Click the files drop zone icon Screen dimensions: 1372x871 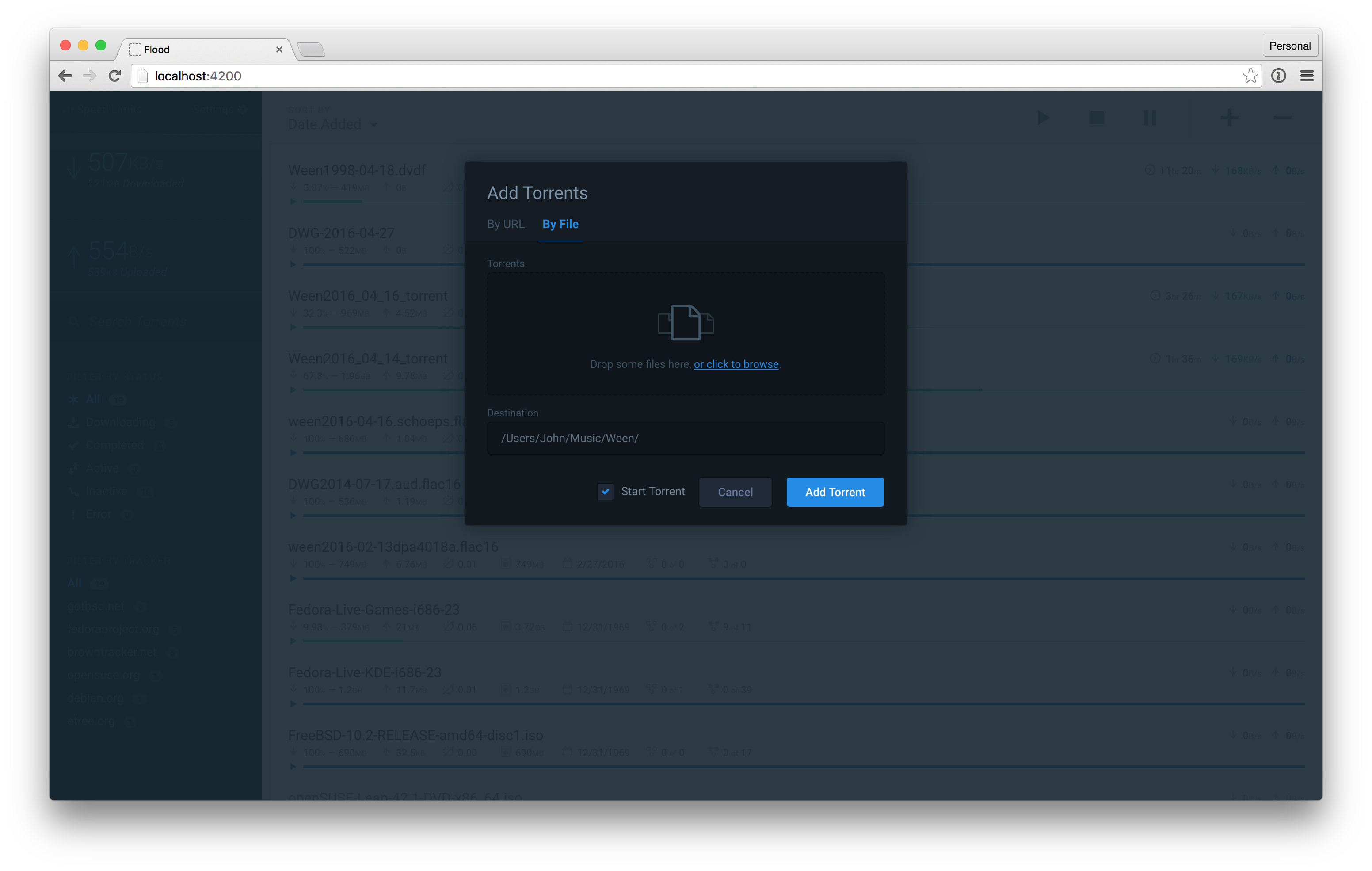coord(686,323)
